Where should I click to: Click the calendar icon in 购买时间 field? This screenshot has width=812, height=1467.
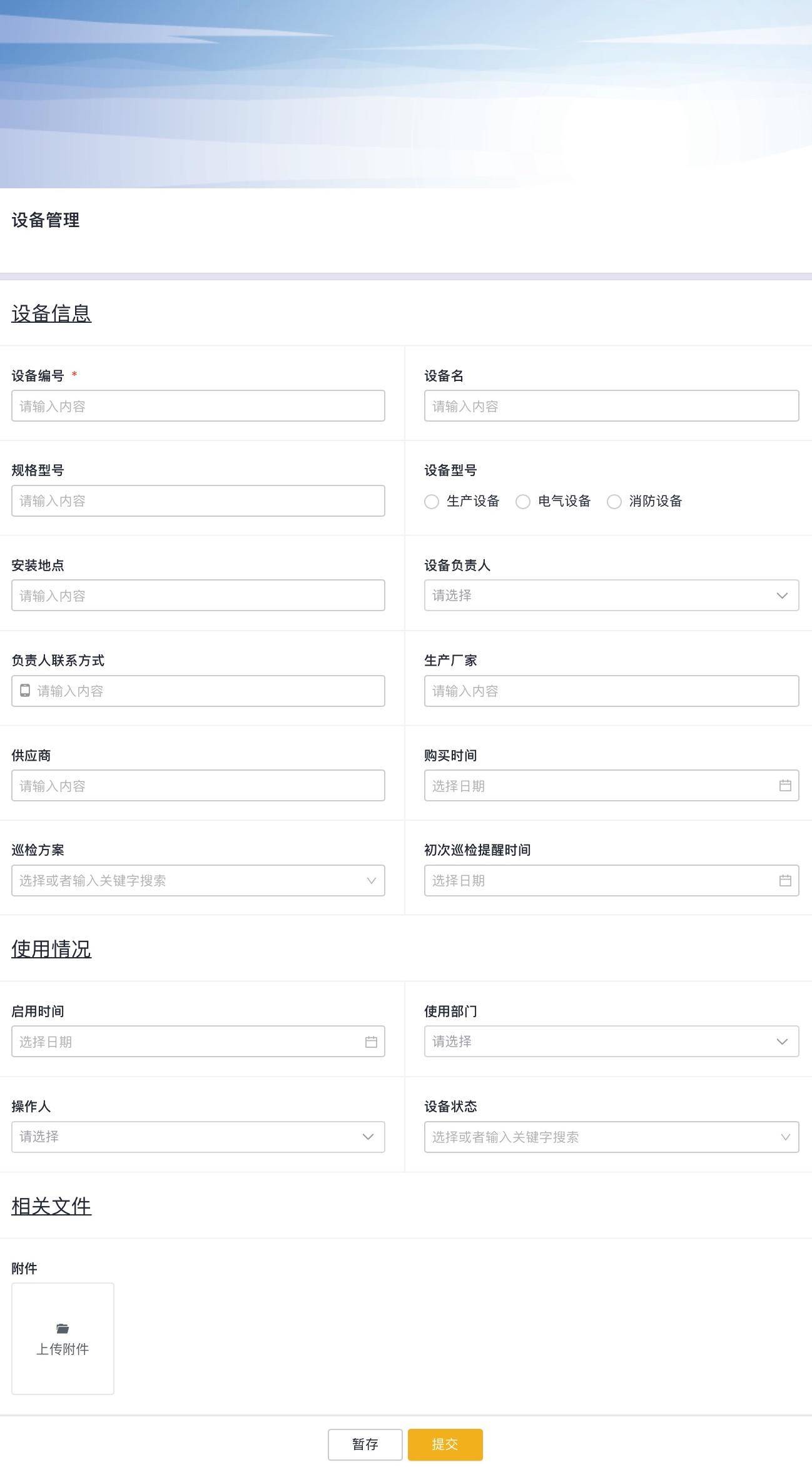pyautogui.click(x=785, y=785)
